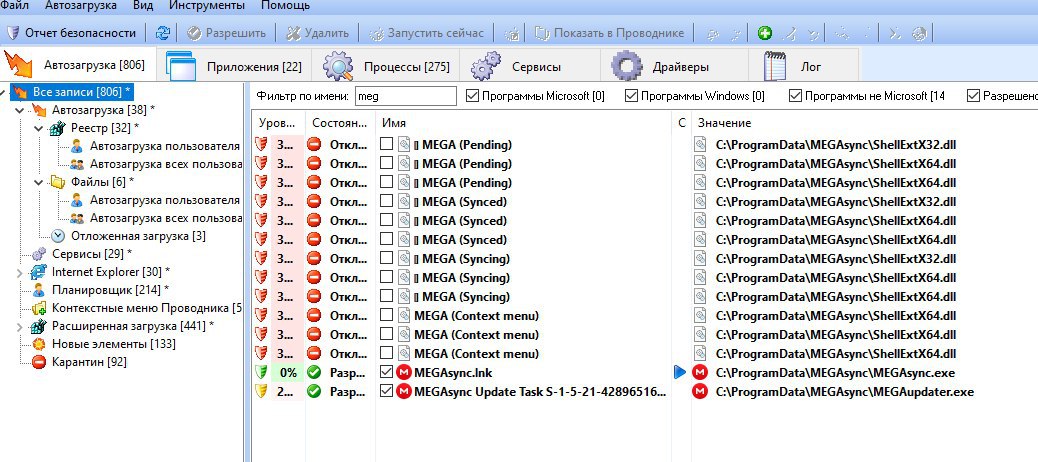Select 'Карантин [92]' tree item

(89, 362)
